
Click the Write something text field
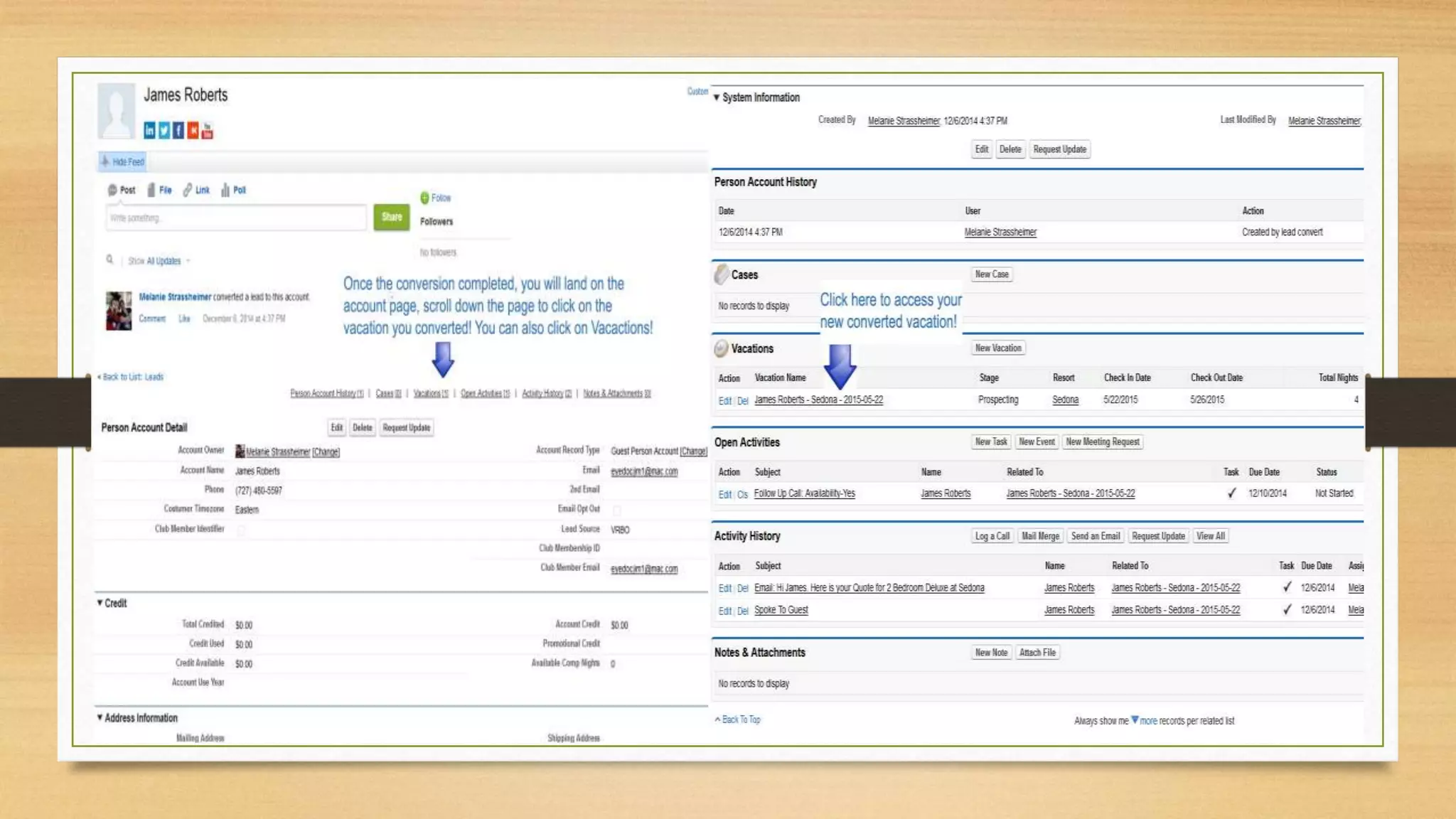[x=236, y=218]
